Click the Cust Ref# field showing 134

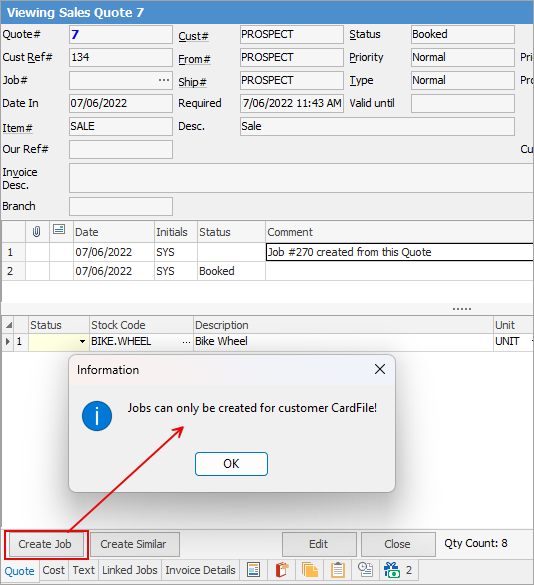[x=121, y=57]
